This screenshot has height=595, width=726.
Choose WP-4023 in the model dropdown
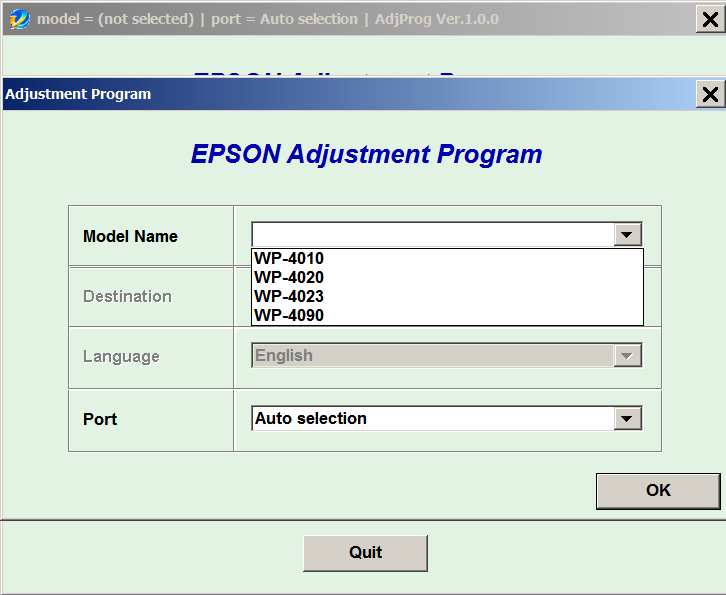[447, 296]
